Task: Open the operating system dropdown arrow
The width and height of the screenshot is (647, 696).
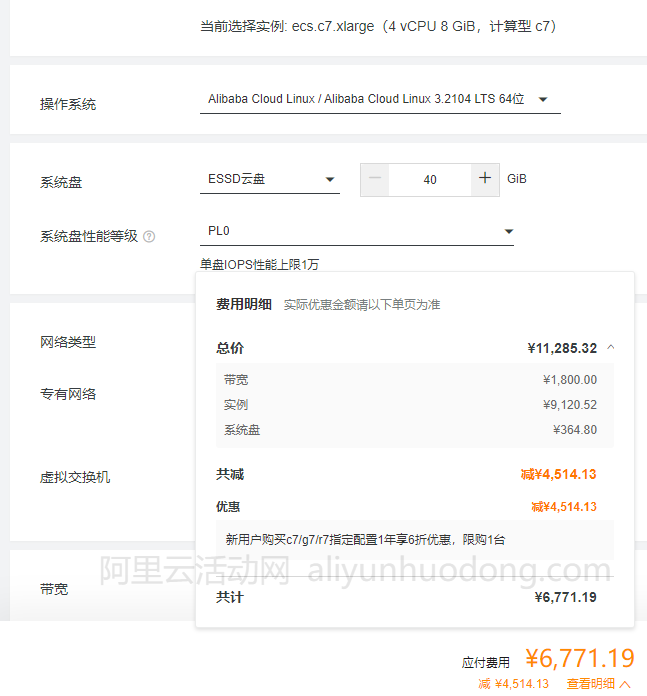Action: point(543,99)
